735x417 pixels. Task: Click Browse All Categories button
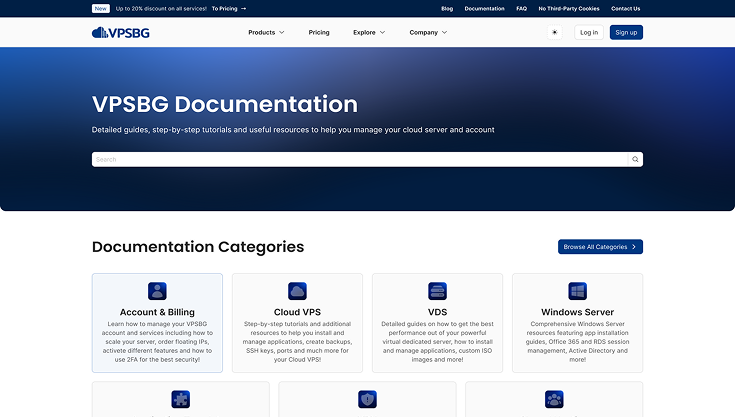click(x=600, y=247)
